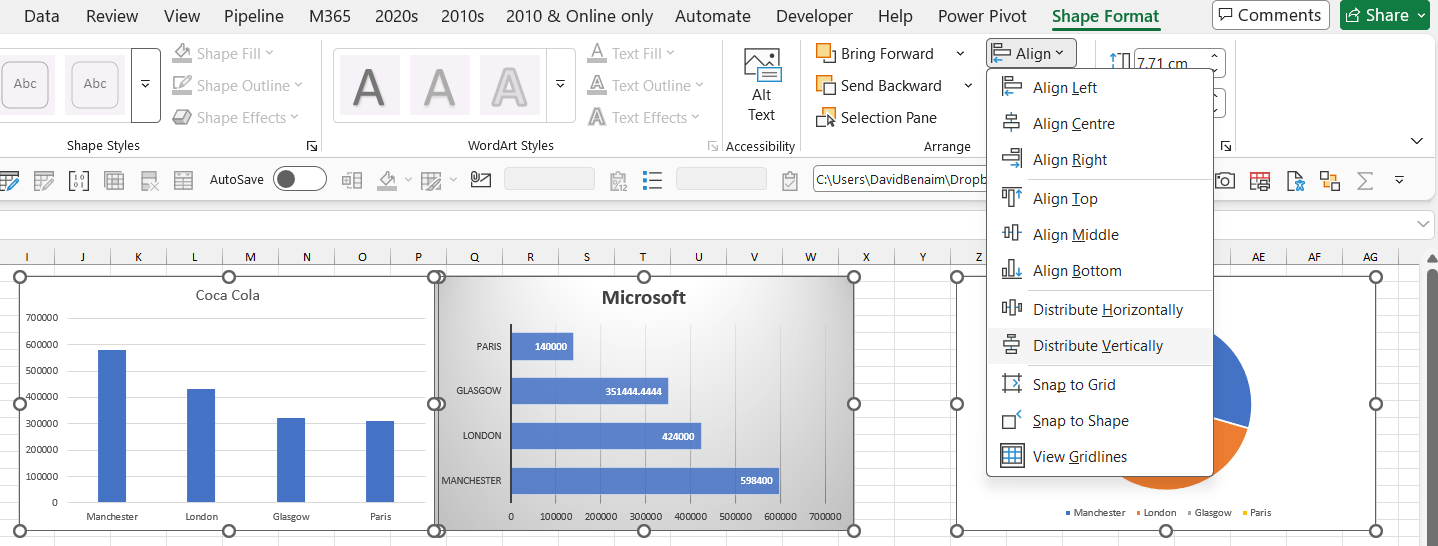Switch to the Pipeline tab
Image resolution: width=1438 pixels, height=546 pixels.
[254, 16]
